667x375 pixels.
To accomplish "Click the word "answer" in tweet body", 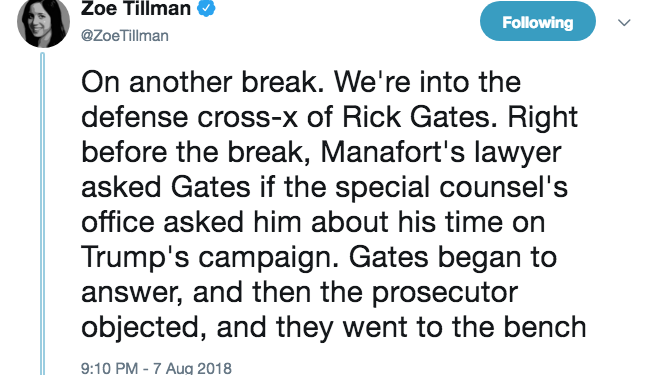I will [x=131, y=293].
